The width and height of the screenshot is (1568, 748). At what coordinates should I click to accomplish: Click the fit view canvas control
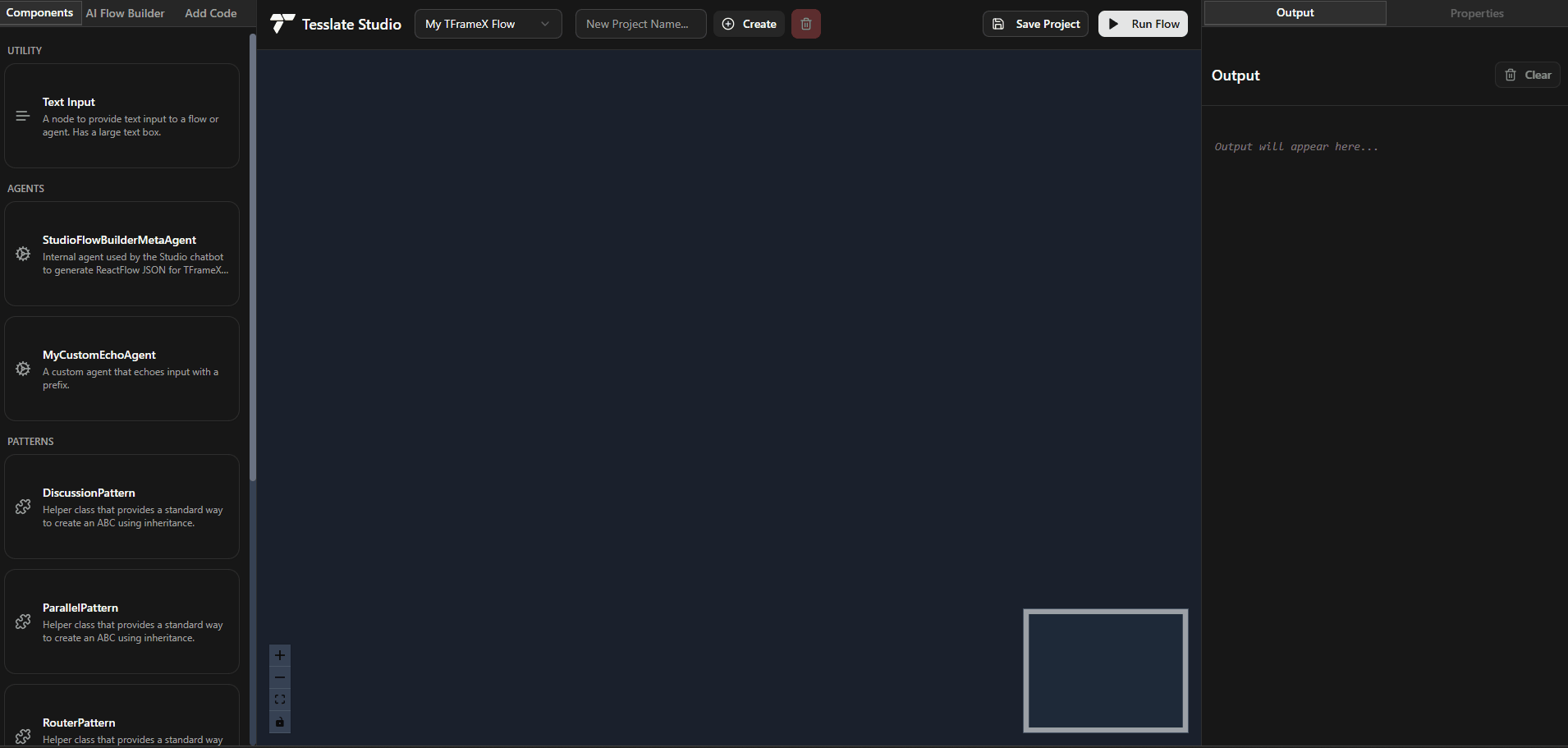coord(280,700)
